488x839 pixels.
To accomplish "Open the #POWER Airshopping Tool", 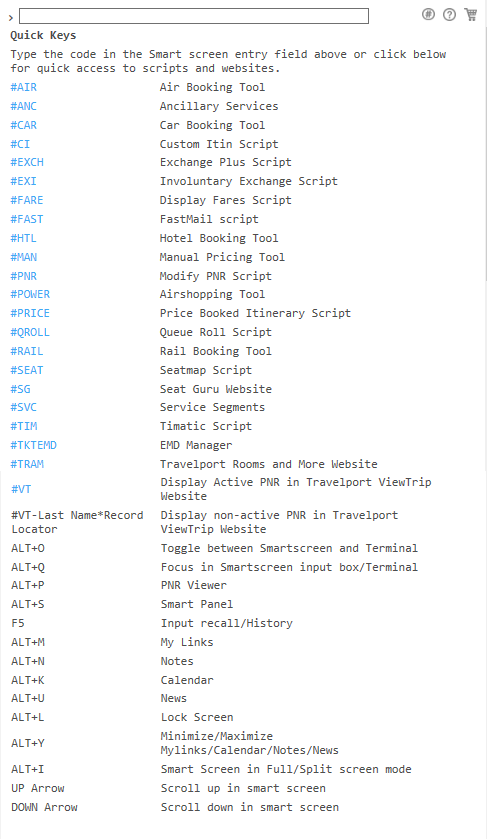I will click(30, 294).
